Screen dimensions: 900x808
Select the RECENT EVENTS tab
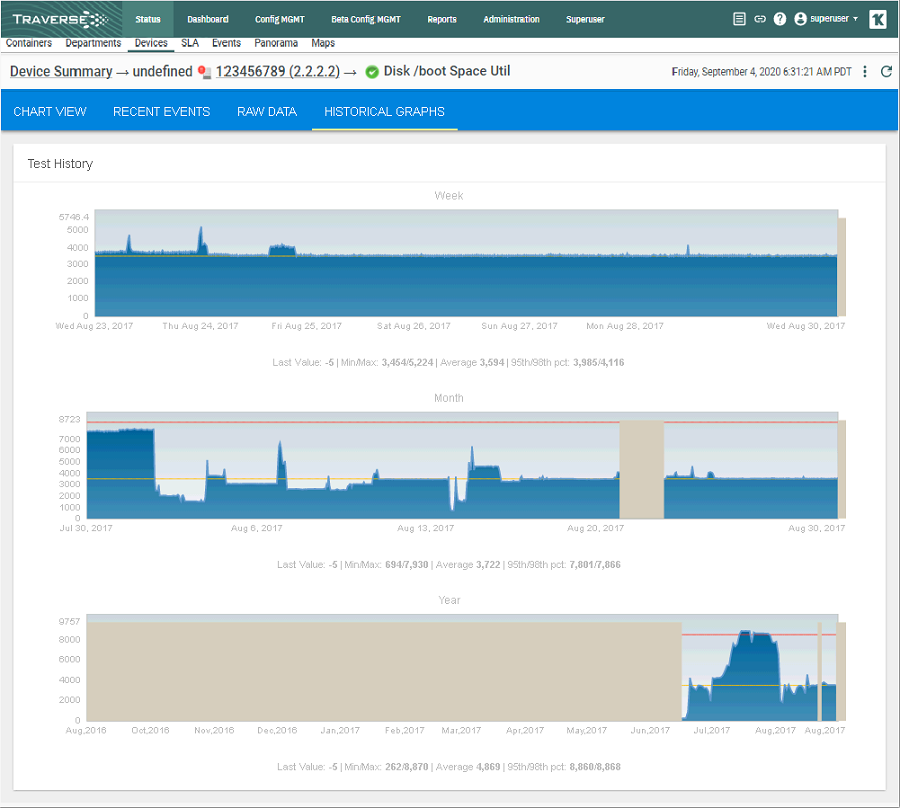coord(161,112)
